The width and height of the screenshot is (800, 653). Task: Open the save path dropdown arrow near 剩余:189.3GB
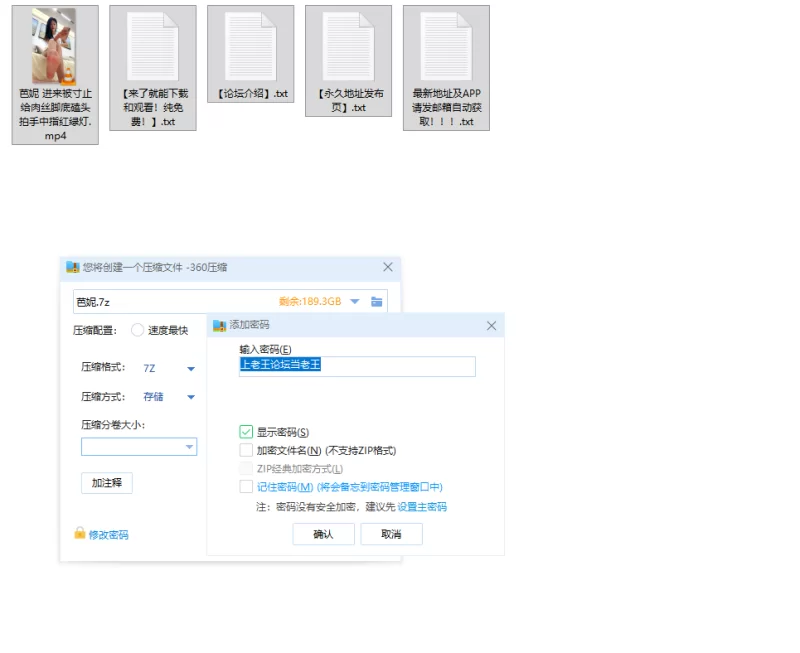pos(355,302)
